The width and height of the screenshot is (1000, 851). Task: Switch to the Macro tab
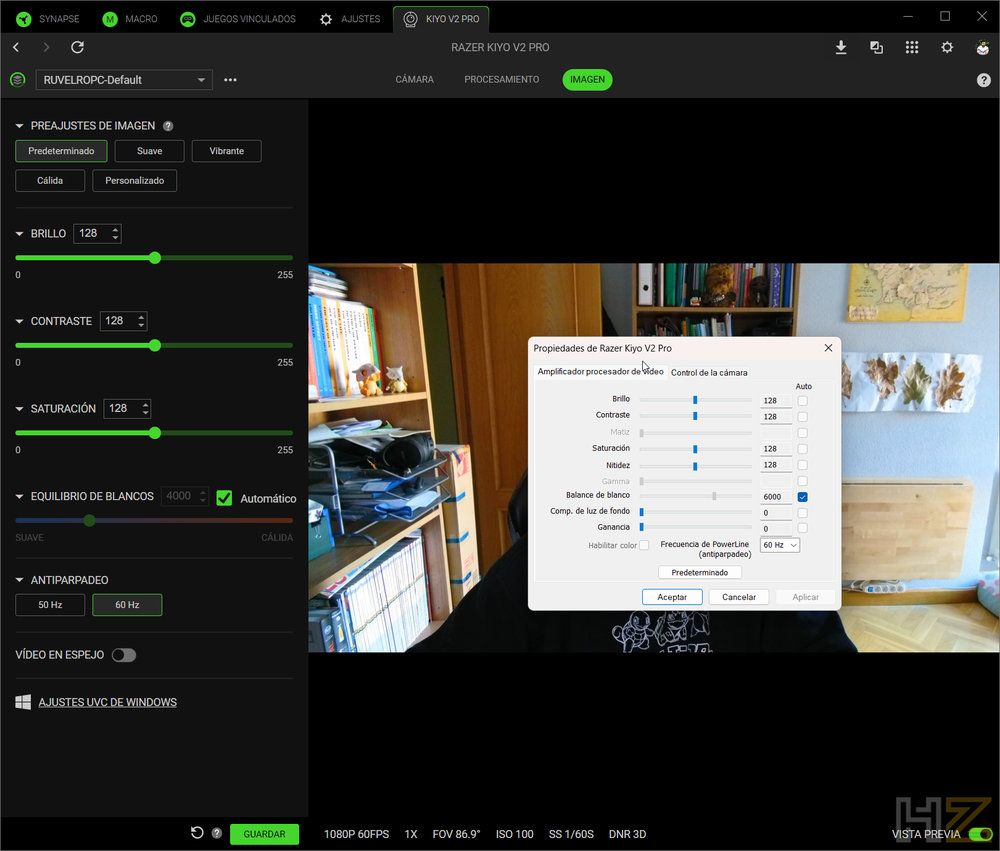(x=129, y=19)
